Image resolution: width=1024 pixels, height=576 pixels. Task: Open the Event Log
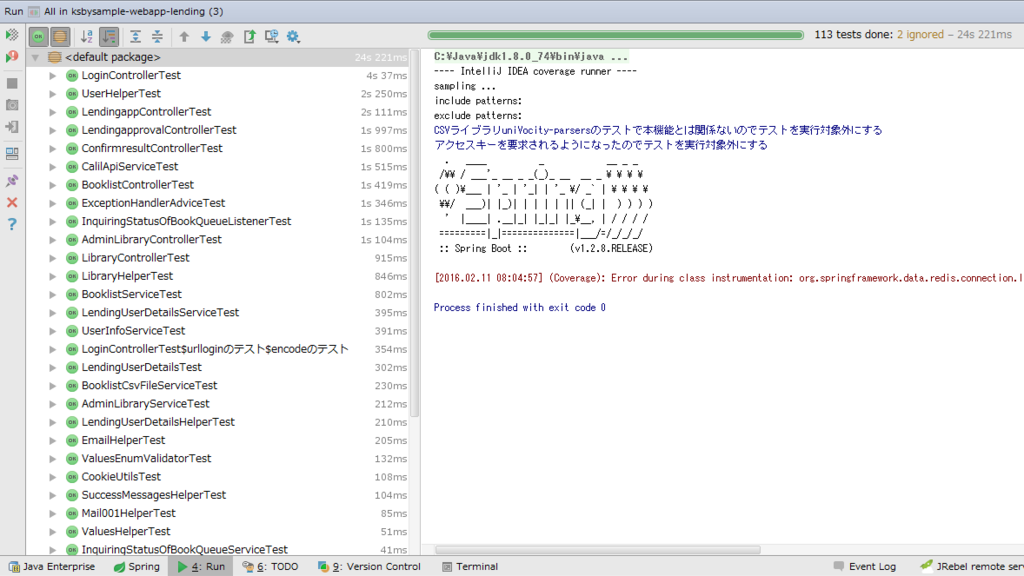click(865, 567)
